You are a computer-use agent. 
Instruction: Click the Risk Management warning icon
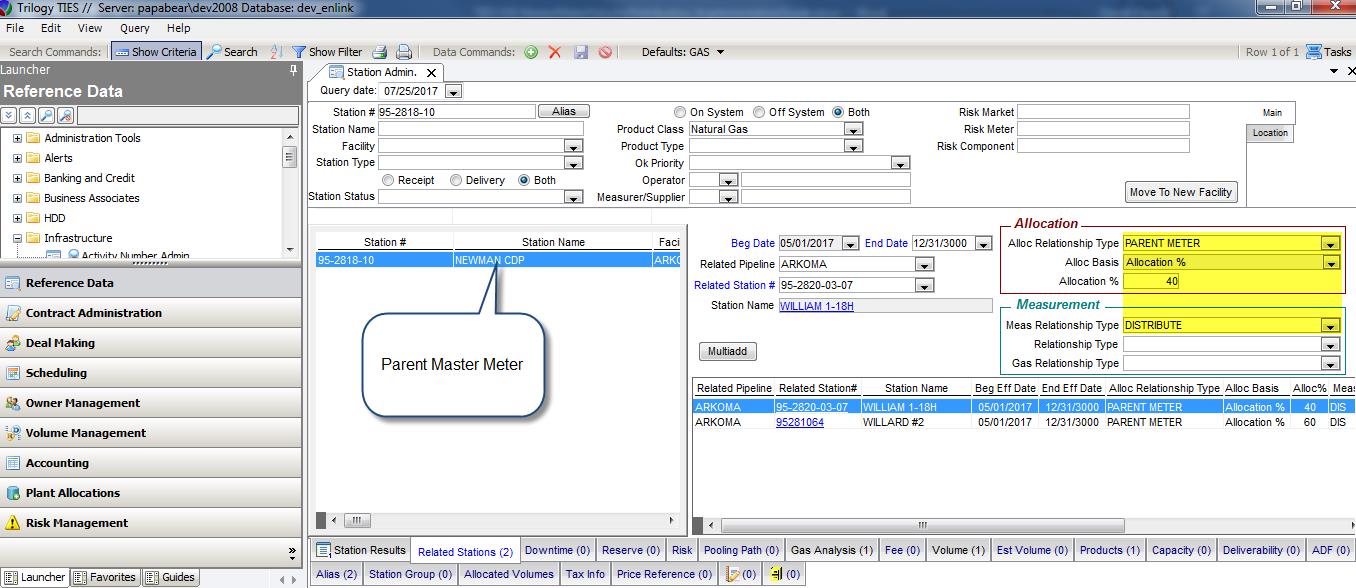(12, 523)
